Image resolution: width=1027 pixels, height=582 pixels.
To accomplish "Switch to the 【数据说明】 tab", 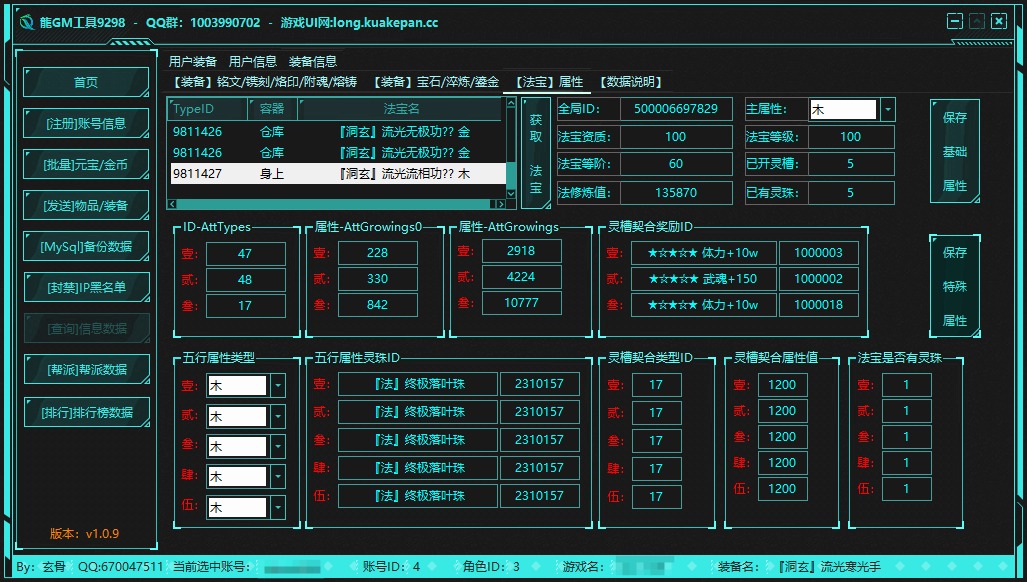I will 630,82.
